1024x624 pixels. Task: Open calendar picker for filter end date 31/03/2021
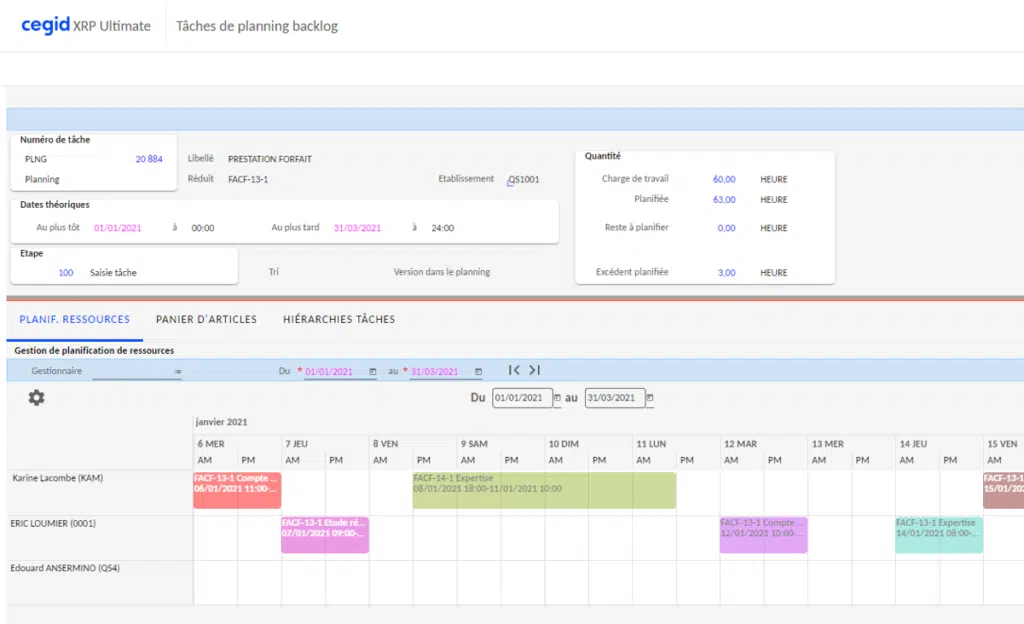tap(478, 372)
